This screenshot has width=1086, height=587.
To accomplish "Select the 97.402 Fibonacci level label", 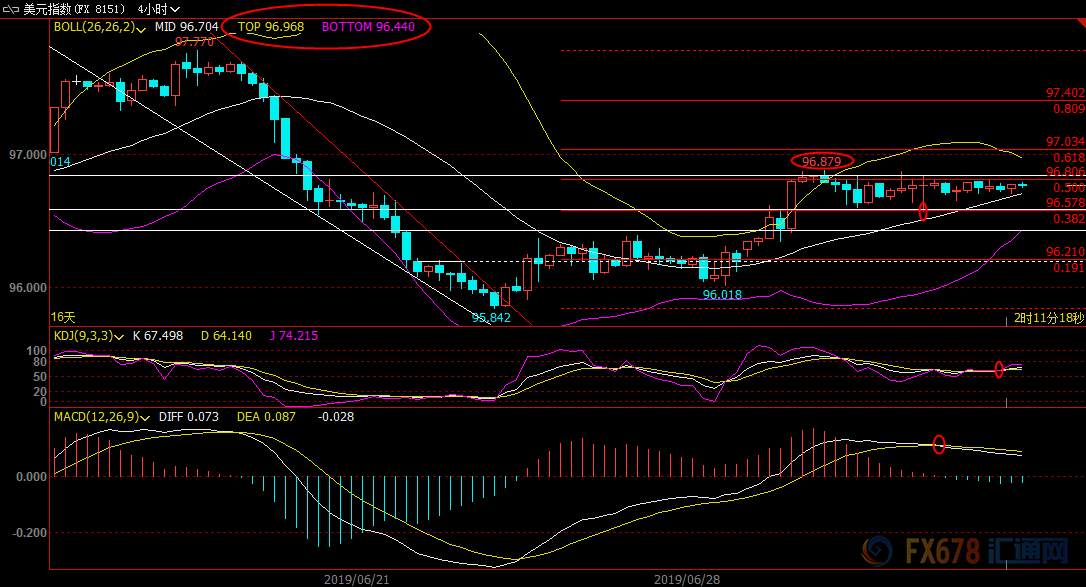I will tap(1065, 93).
